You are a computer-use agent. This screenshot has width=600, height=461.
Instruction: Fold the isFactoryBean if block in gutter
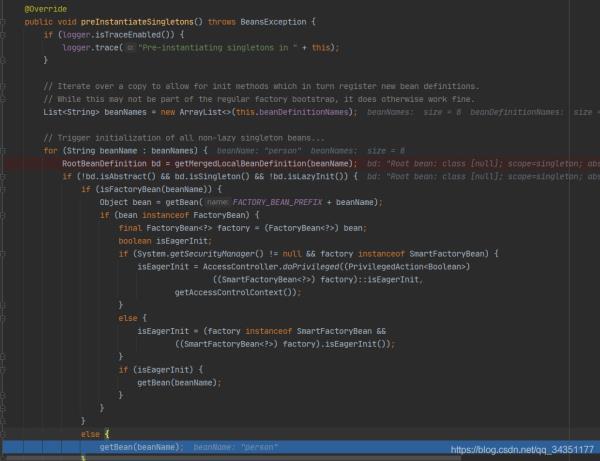point(5,188)
